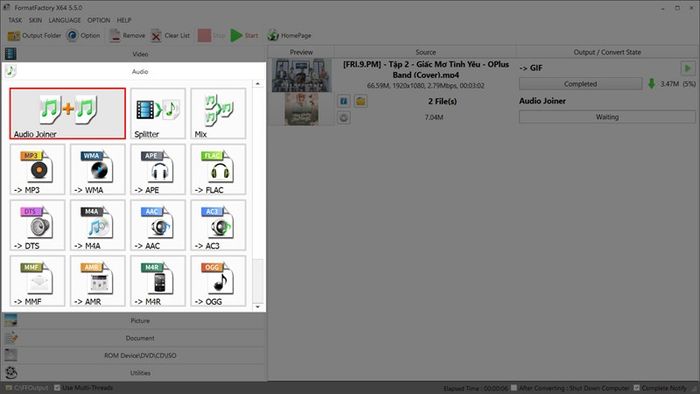The image size is (700, 394).
Task: Expand the Document category panel
Action: pos(134,338)
